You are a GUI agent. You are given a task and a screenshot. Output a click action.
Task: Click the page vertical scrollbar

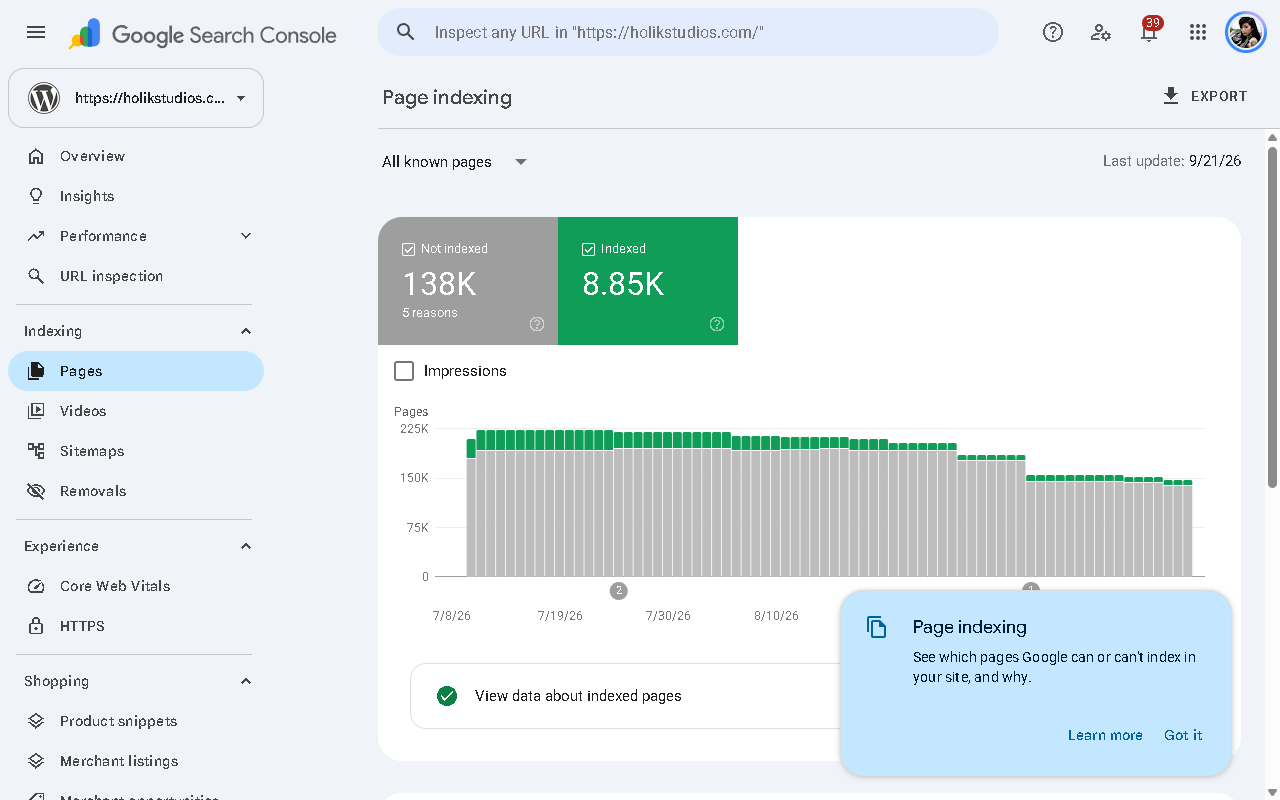[x=1273, y=317]
